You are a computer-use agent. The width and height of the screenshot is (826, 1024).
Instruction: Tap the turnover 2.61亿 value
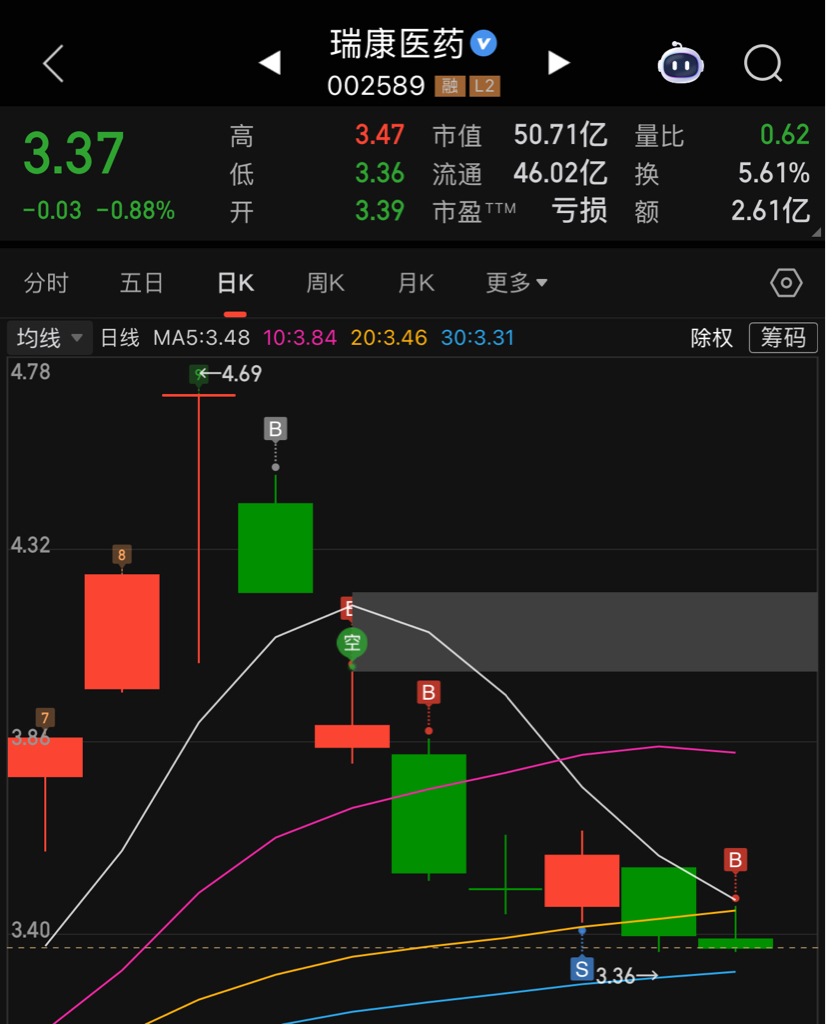770,211
